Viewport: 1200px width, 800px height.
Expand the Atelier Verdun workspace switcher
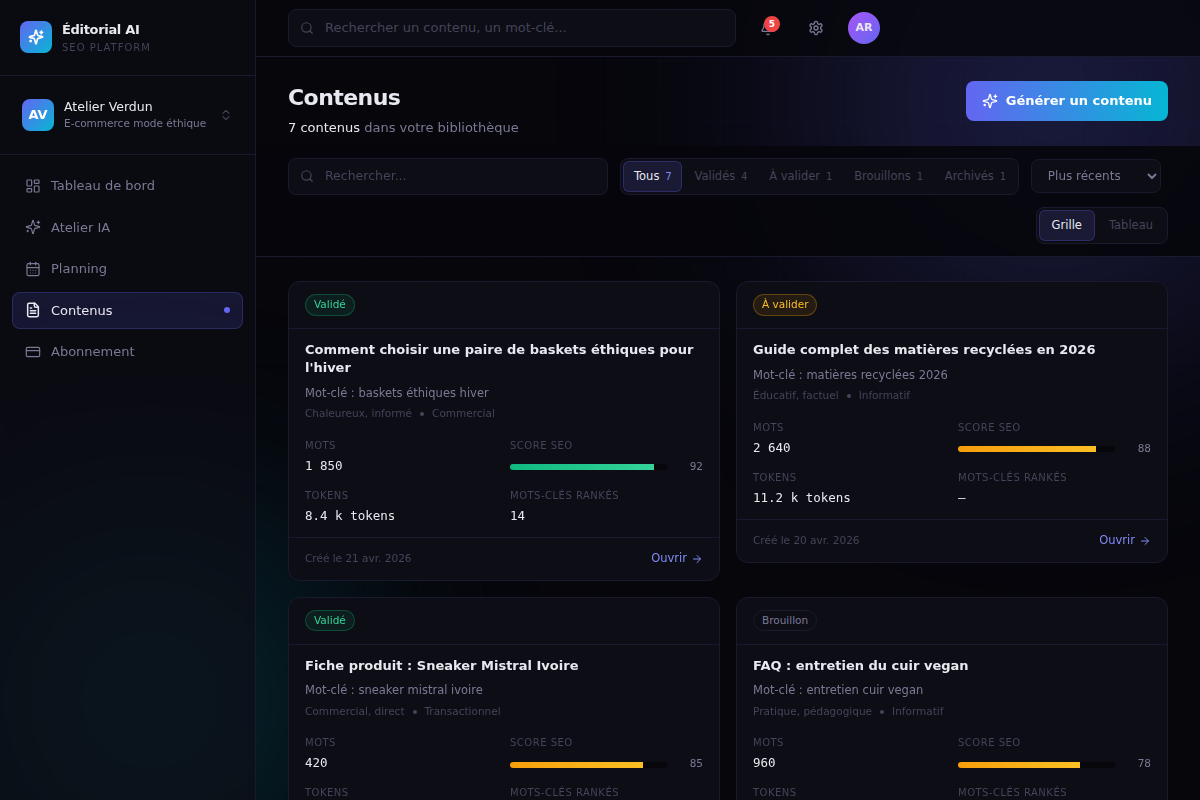(127, 115)
